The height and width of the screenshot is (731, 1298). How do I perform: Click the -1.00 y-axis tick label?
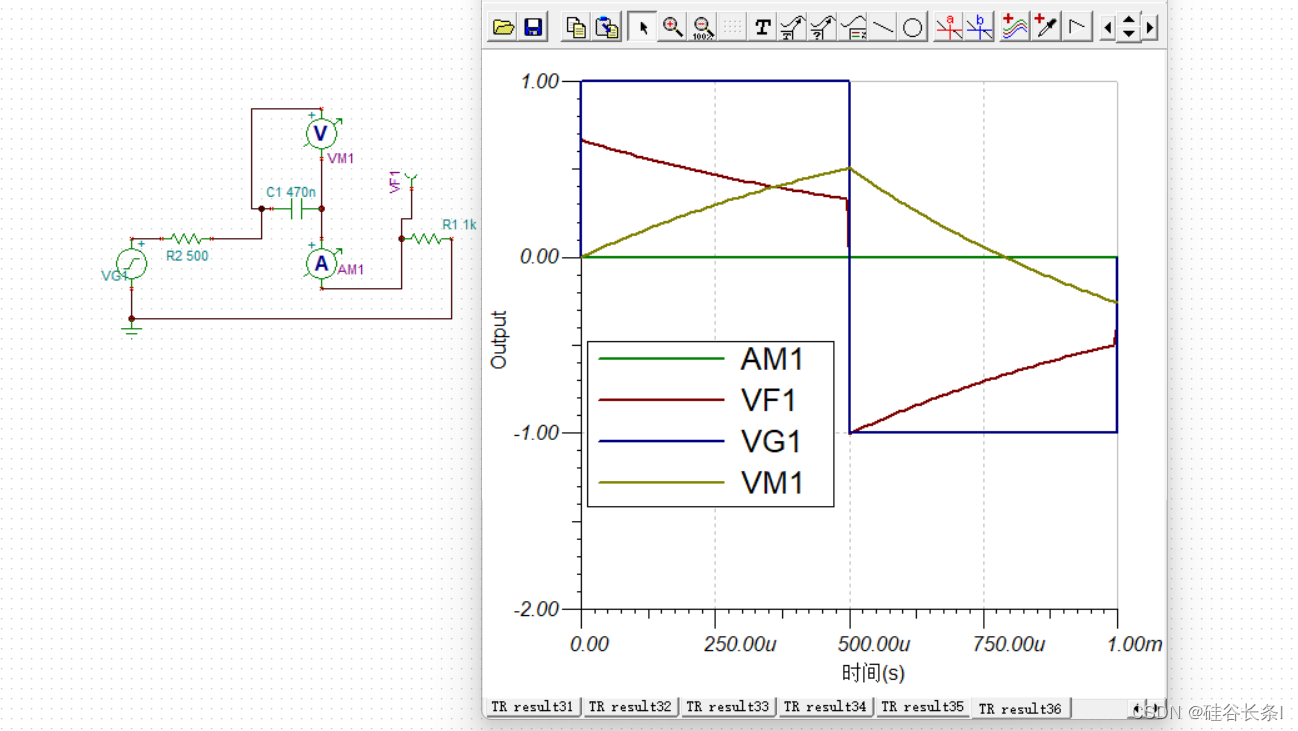pyautogui.click(x=538, y=433)
